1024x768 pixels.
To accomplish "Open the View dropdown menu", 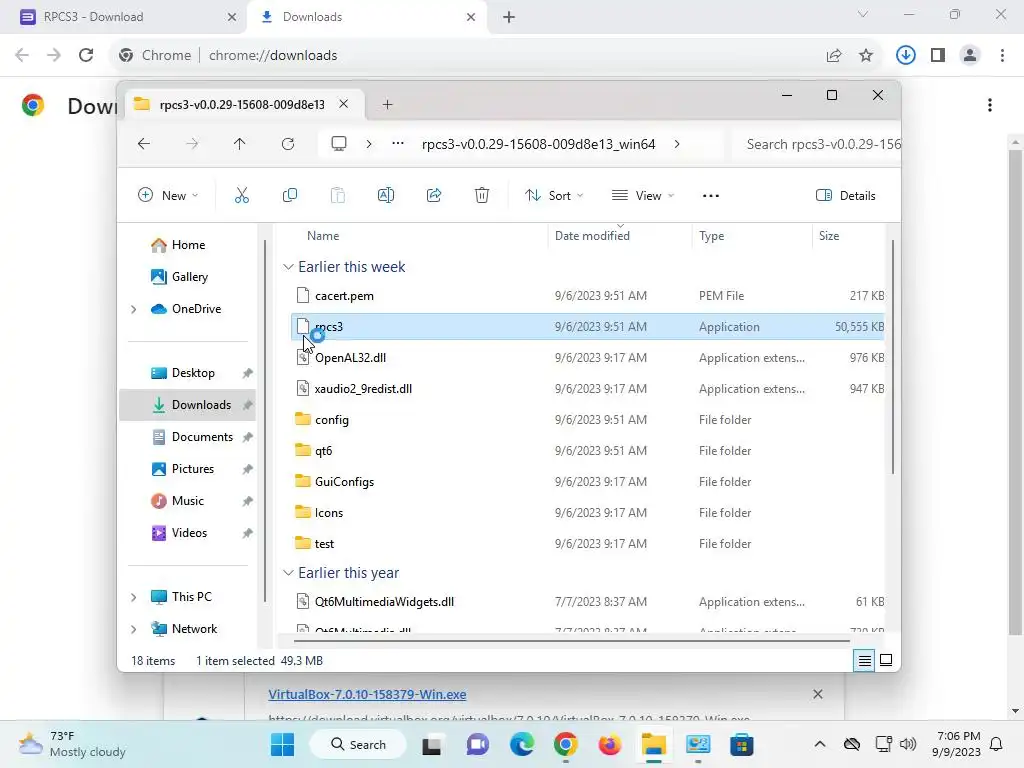I will [x=643, y=195].
